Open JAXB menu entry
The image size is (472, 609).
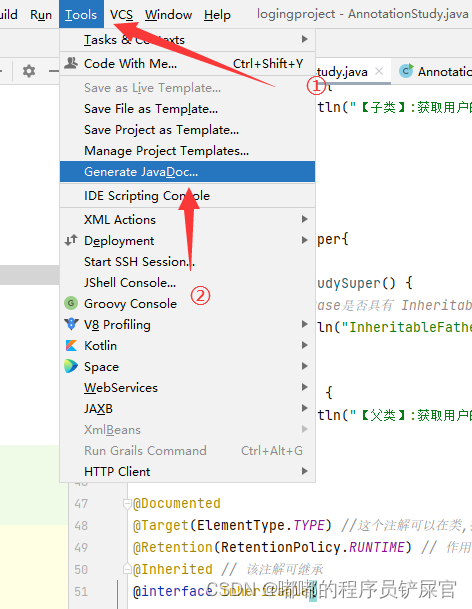pos(187,408)
